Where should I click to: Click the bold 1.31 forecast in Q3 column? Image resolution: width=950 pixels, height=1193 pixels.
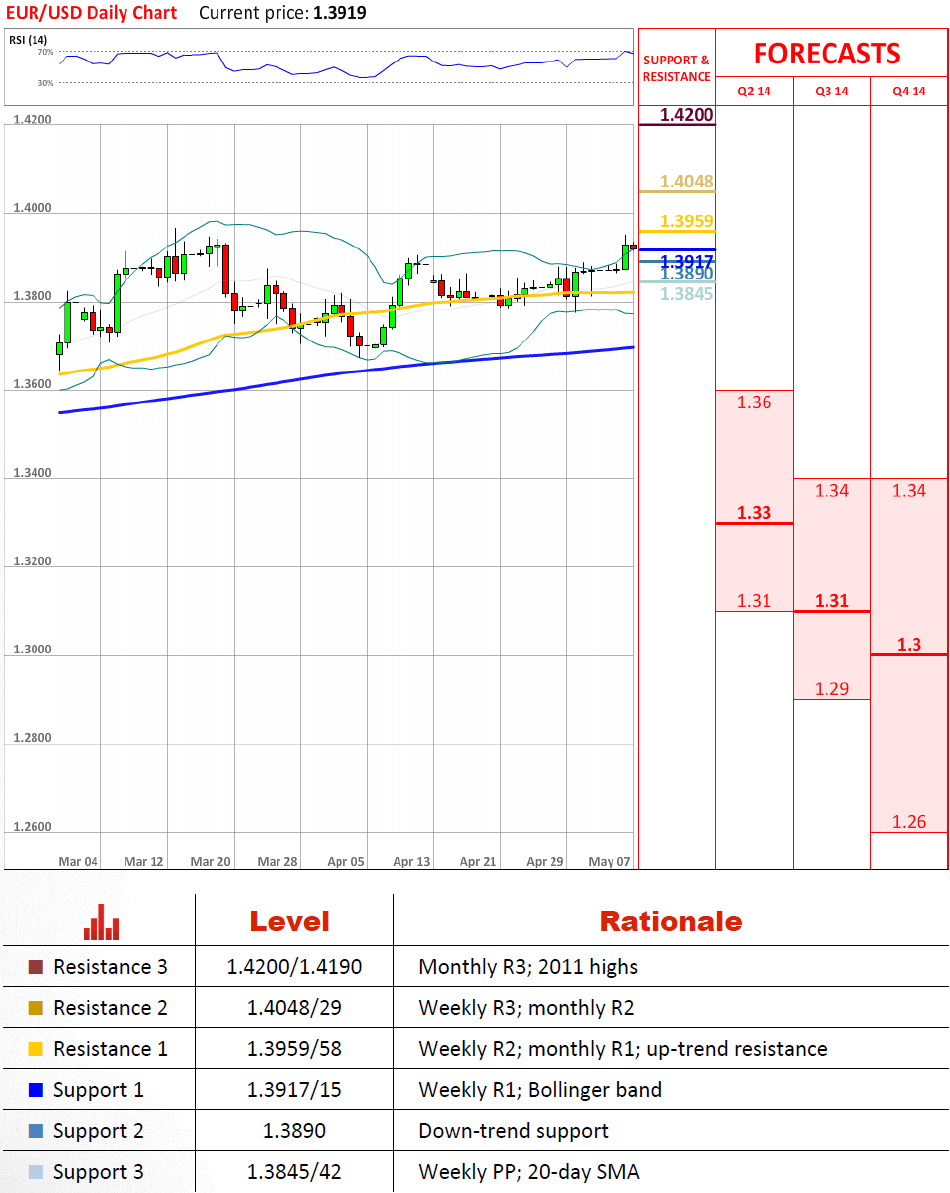tap(831, 601)
